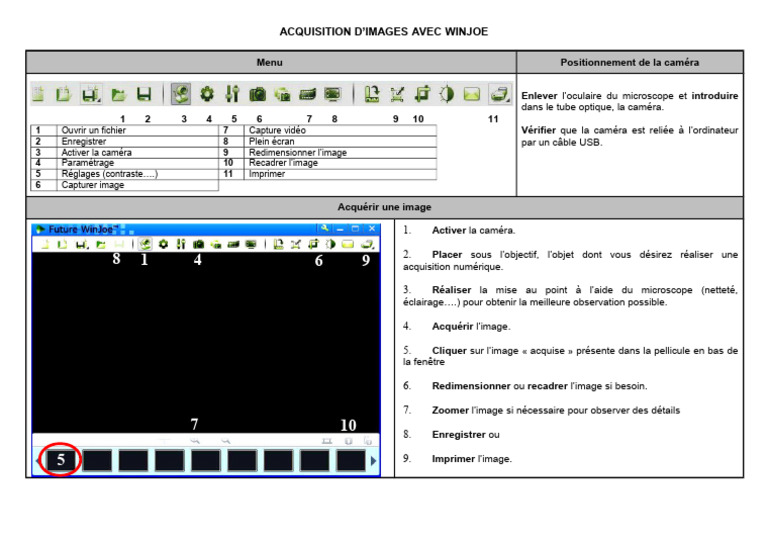Click printer icon in Future WinJoe window toolbar

pyautogui.click(x=367, y=244)
